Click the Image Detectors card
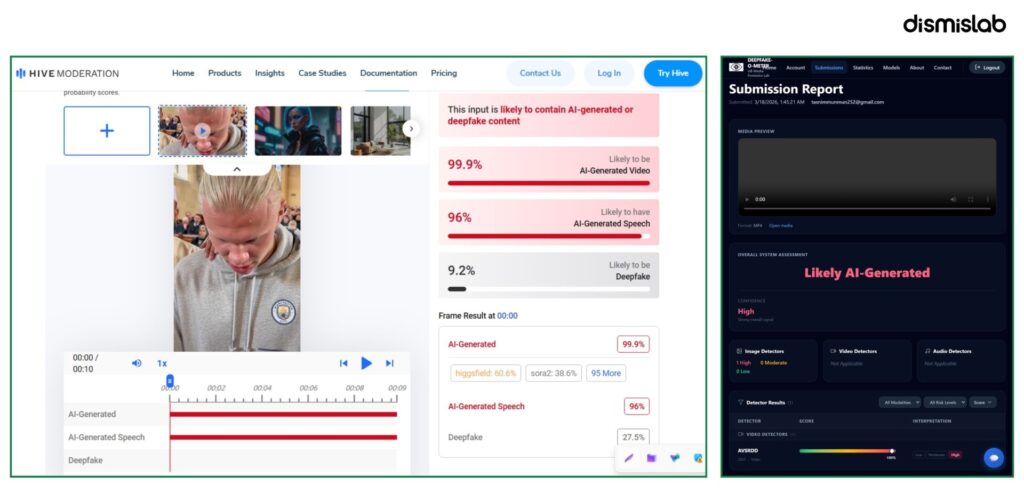1024x494 pixels. (773, 361)
